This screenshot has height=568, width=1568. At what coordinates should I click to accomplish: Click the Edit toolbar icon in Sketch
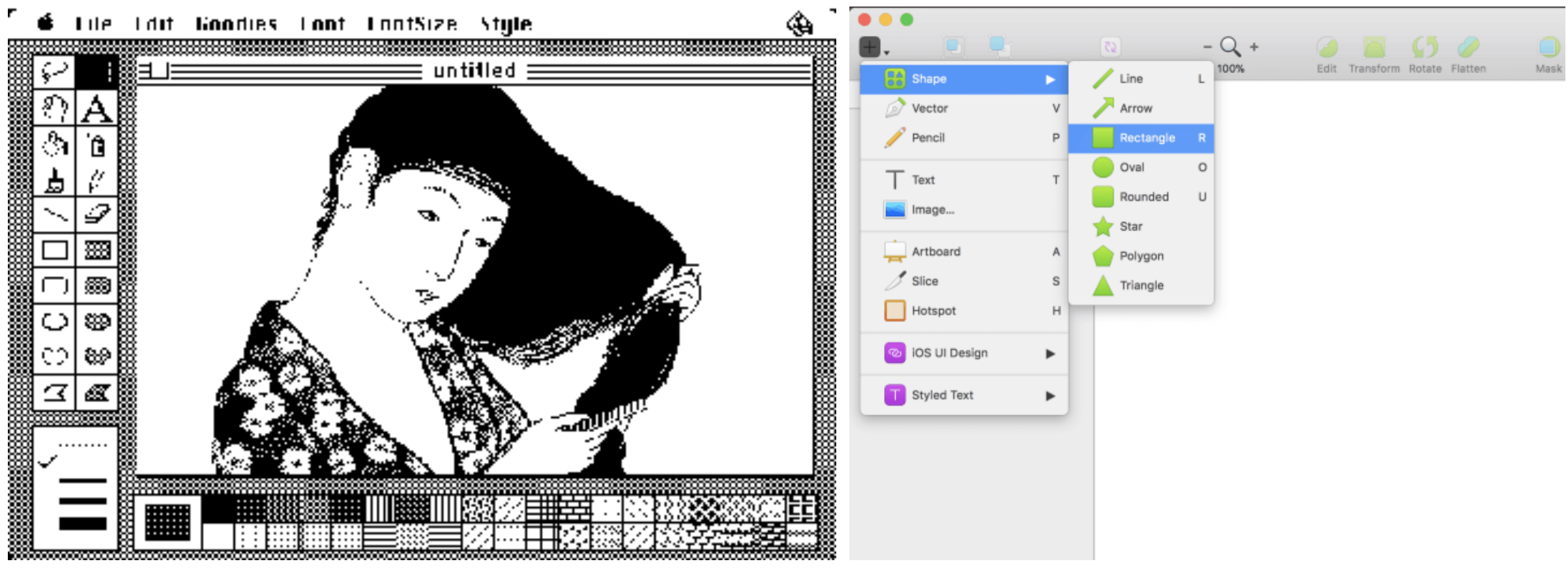point(1326,48)
